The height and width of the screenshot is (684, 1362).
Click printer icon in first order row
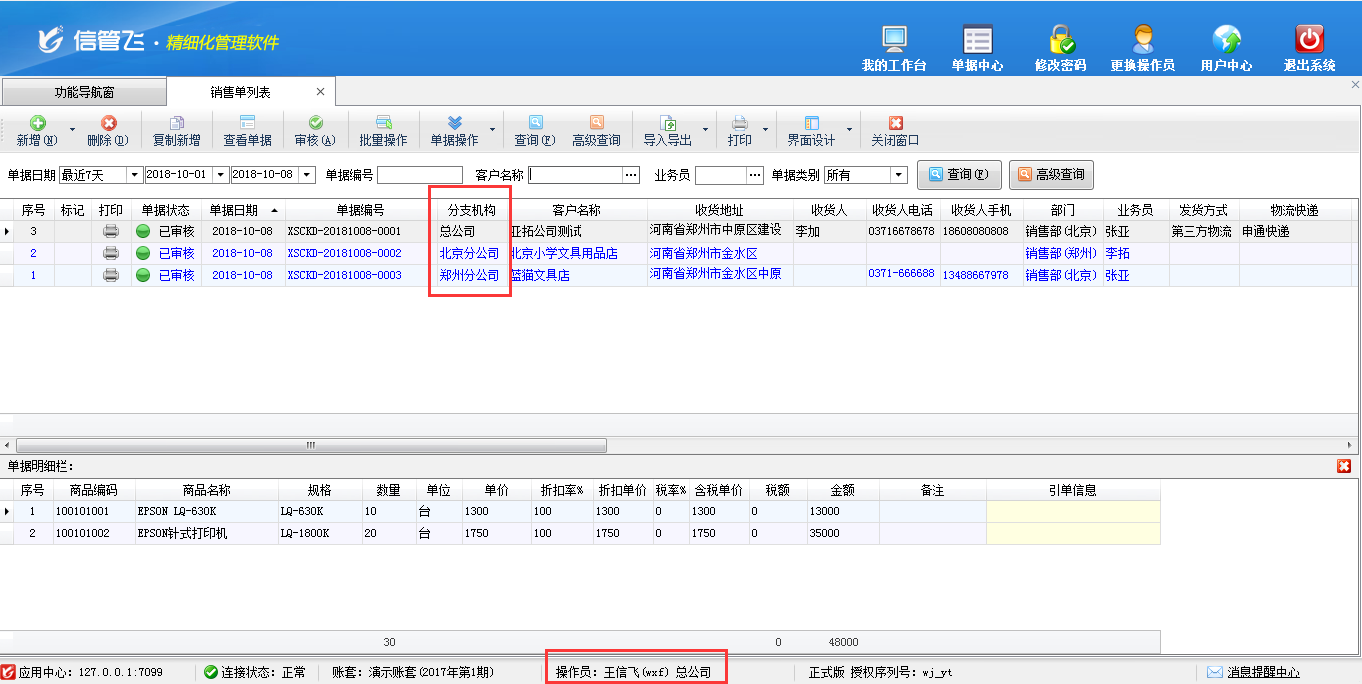click(111, 231)
